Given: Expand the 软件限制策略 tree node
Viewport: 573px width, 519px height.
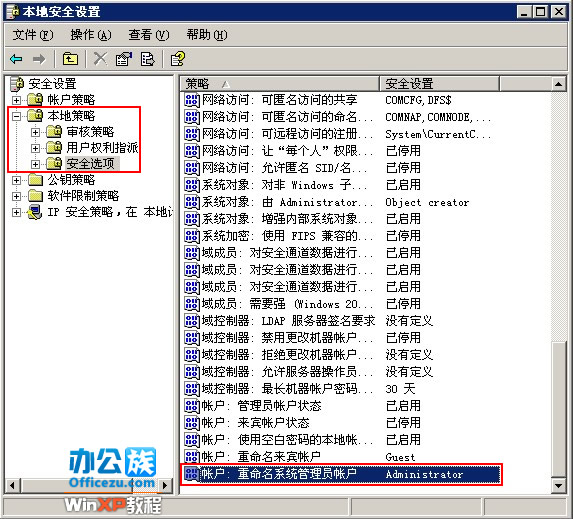Looking at the screenshot, I should click(16, 196).
